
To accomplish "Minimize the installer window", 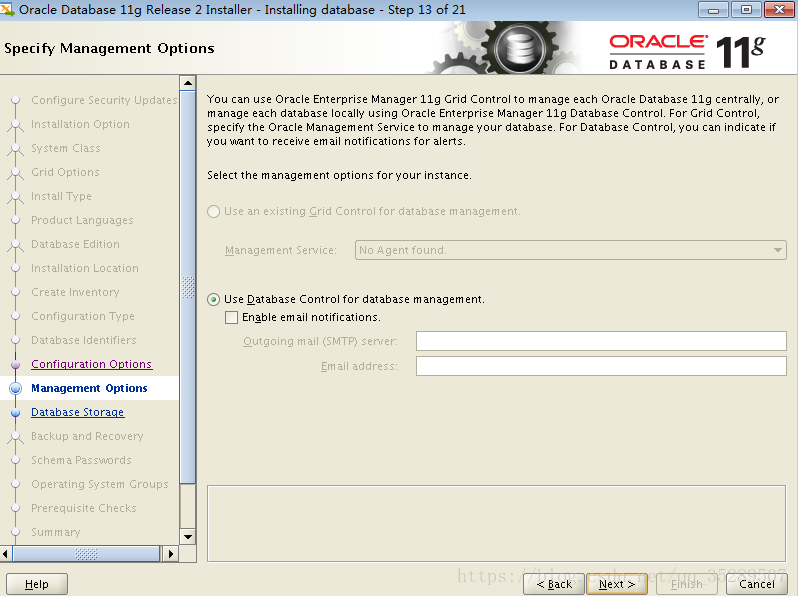I will click(x=714, y=10).
